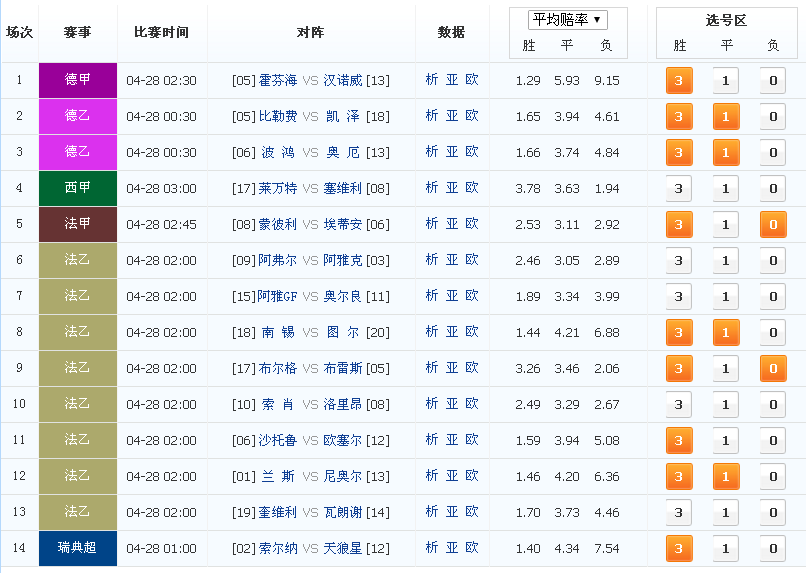Open 析 analysis for match 4 莱万特
The height and width of the screenshot is (573, 806).
coord(432,188)
